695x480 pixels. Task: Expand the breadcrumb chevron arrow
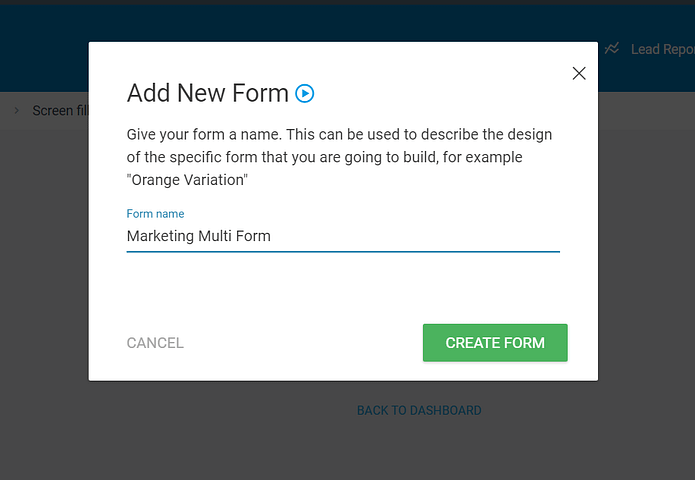(x=16, y=110)
